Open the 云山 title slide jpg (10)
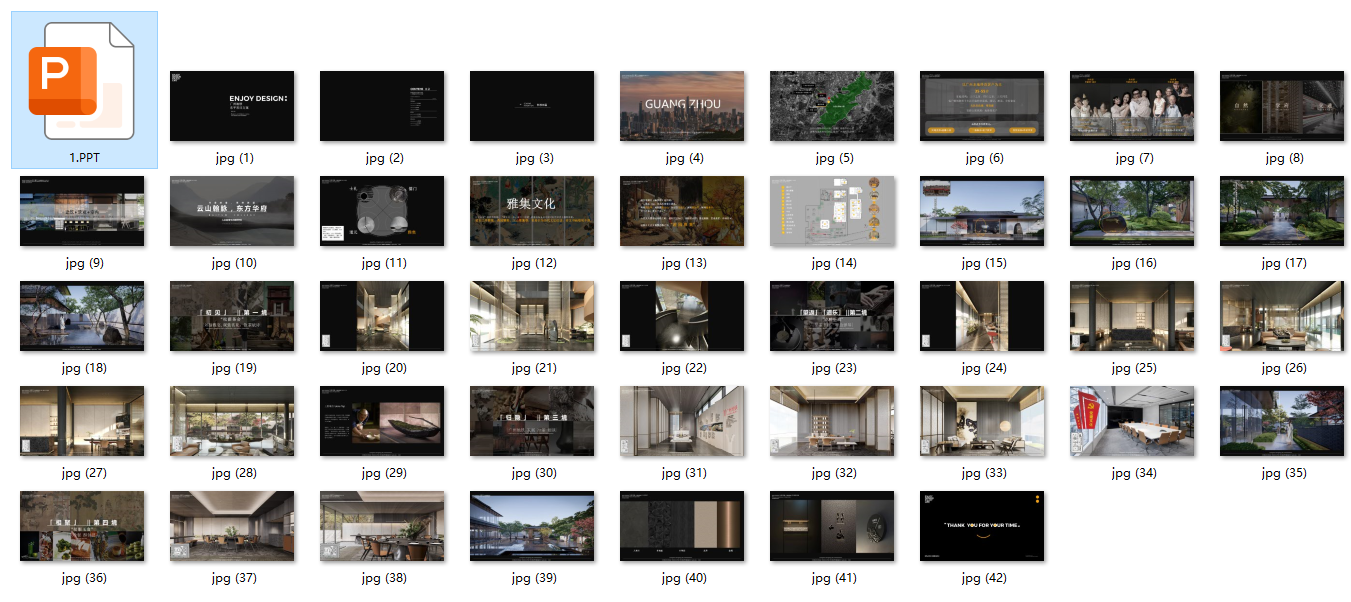The image size is (1351, 602). tap(232, 211)
